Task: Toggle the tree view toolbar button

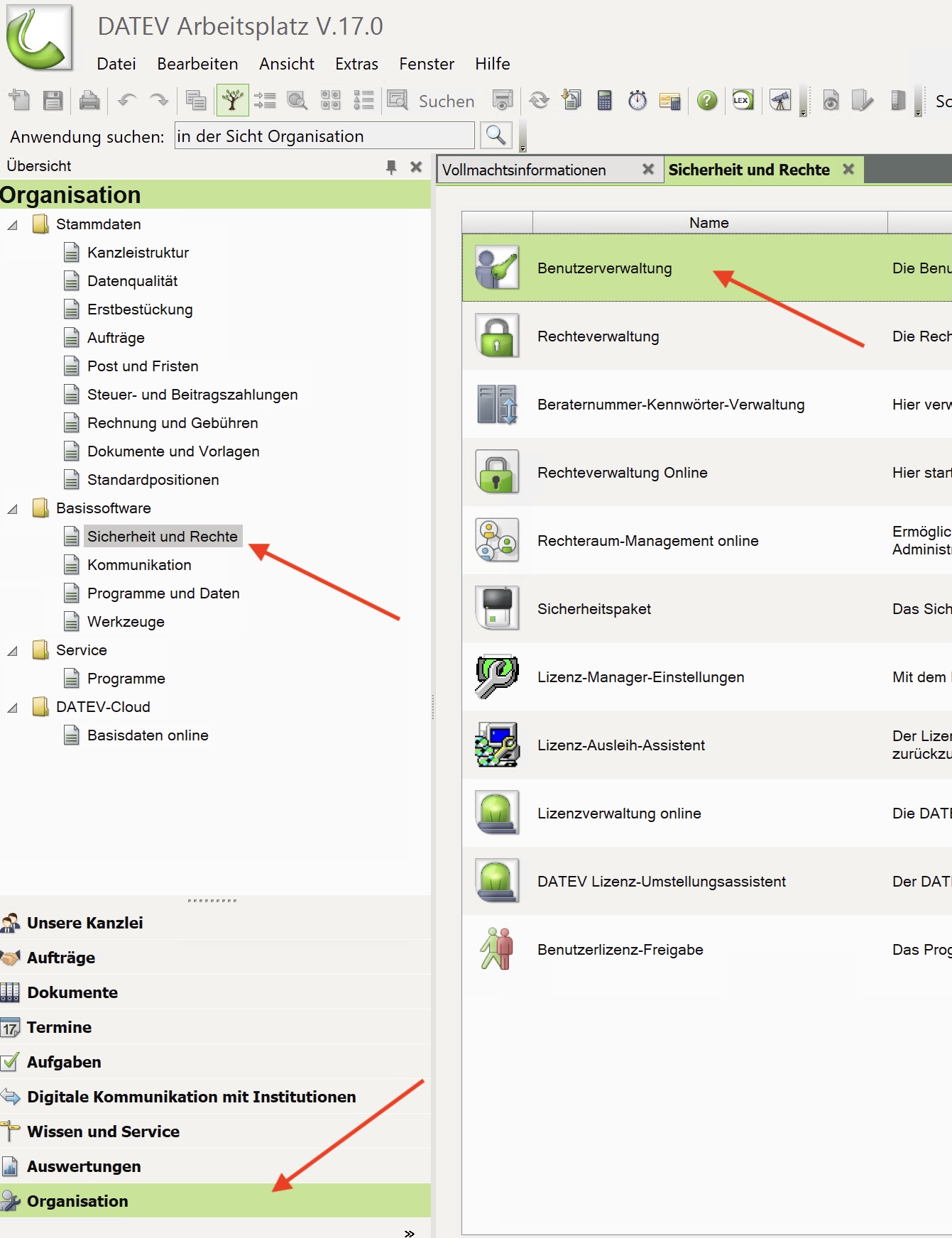Action: coord(232,101)
